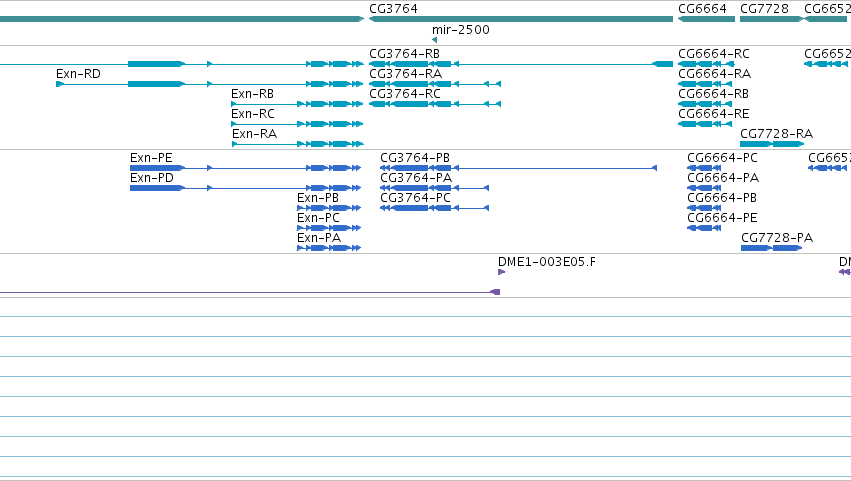The width and height of the screenshot is (851, 481).
Task: Open the CG6664-PC protein label
Action: tap(722, 158)
